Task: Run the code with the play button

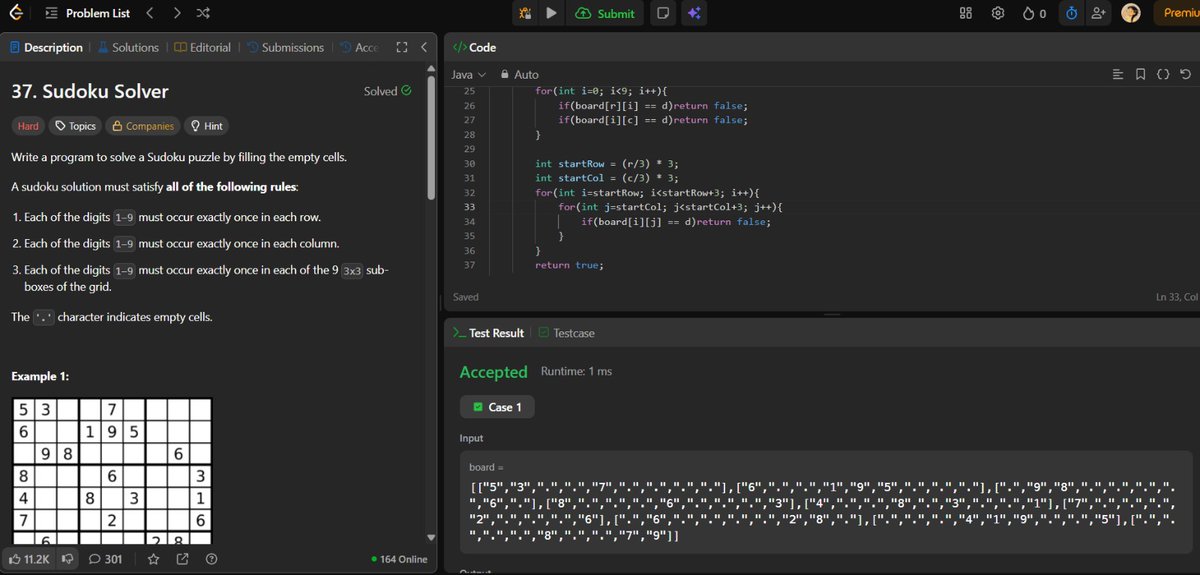Action: point(551,13)
